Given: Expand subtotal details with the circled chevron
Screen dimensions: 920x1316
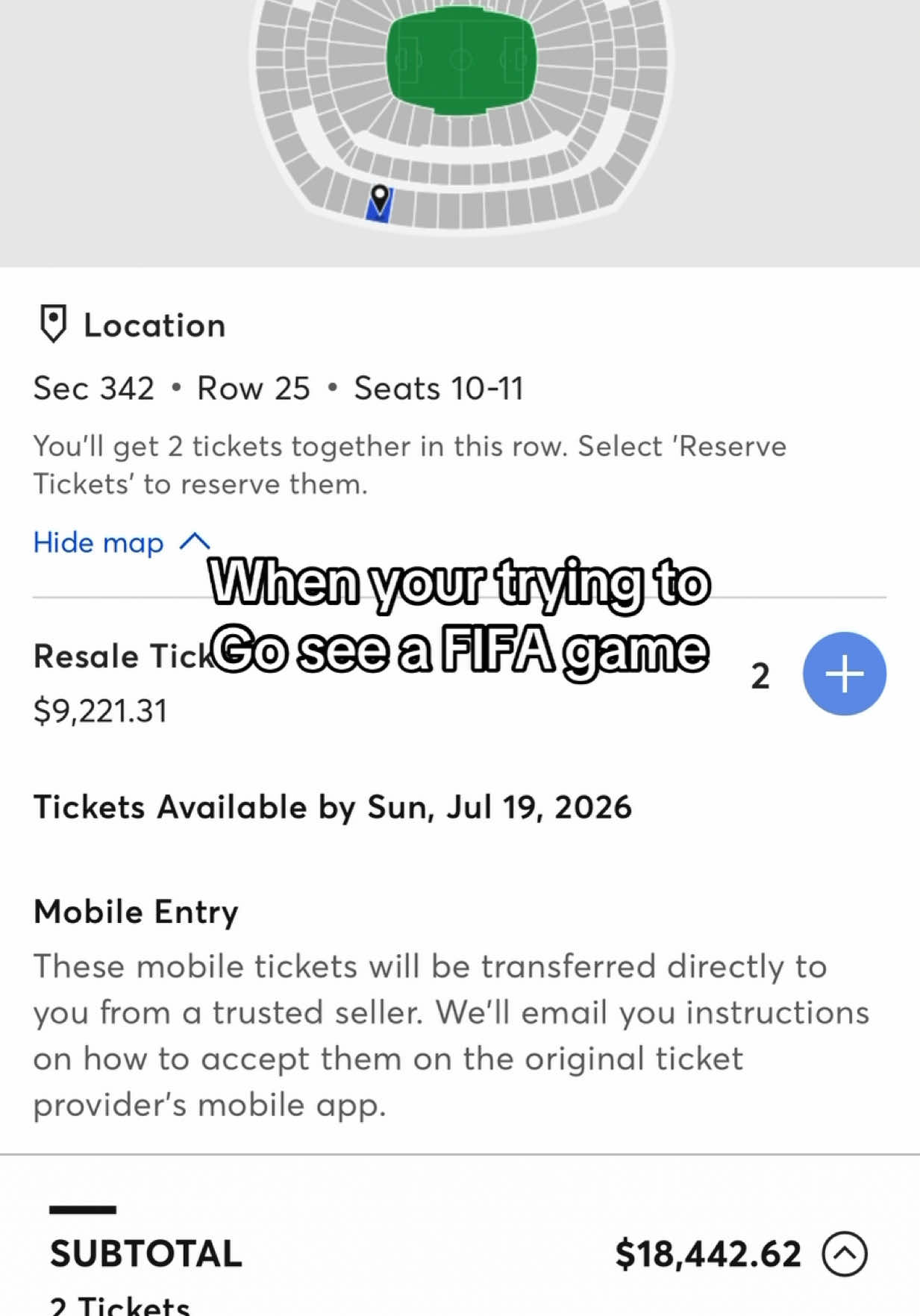Looking at the screenshot, I should 844,1254.
